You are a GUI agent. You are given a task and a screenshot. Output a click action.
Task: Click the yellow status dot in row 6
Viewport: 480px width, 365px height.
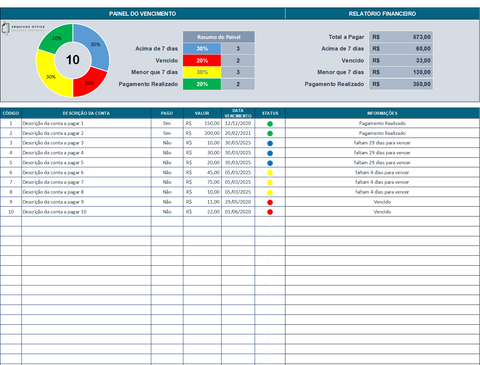coord(270,173)
